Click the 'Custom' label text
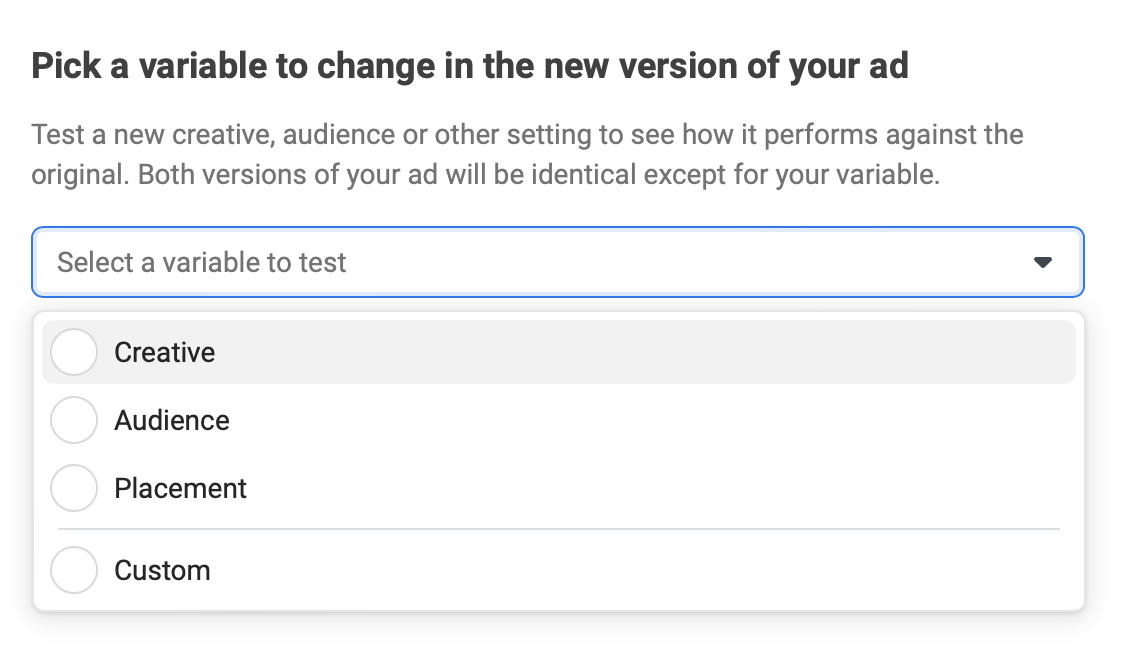This screenshot has width=1136, height=662. (x=162, y=571)
